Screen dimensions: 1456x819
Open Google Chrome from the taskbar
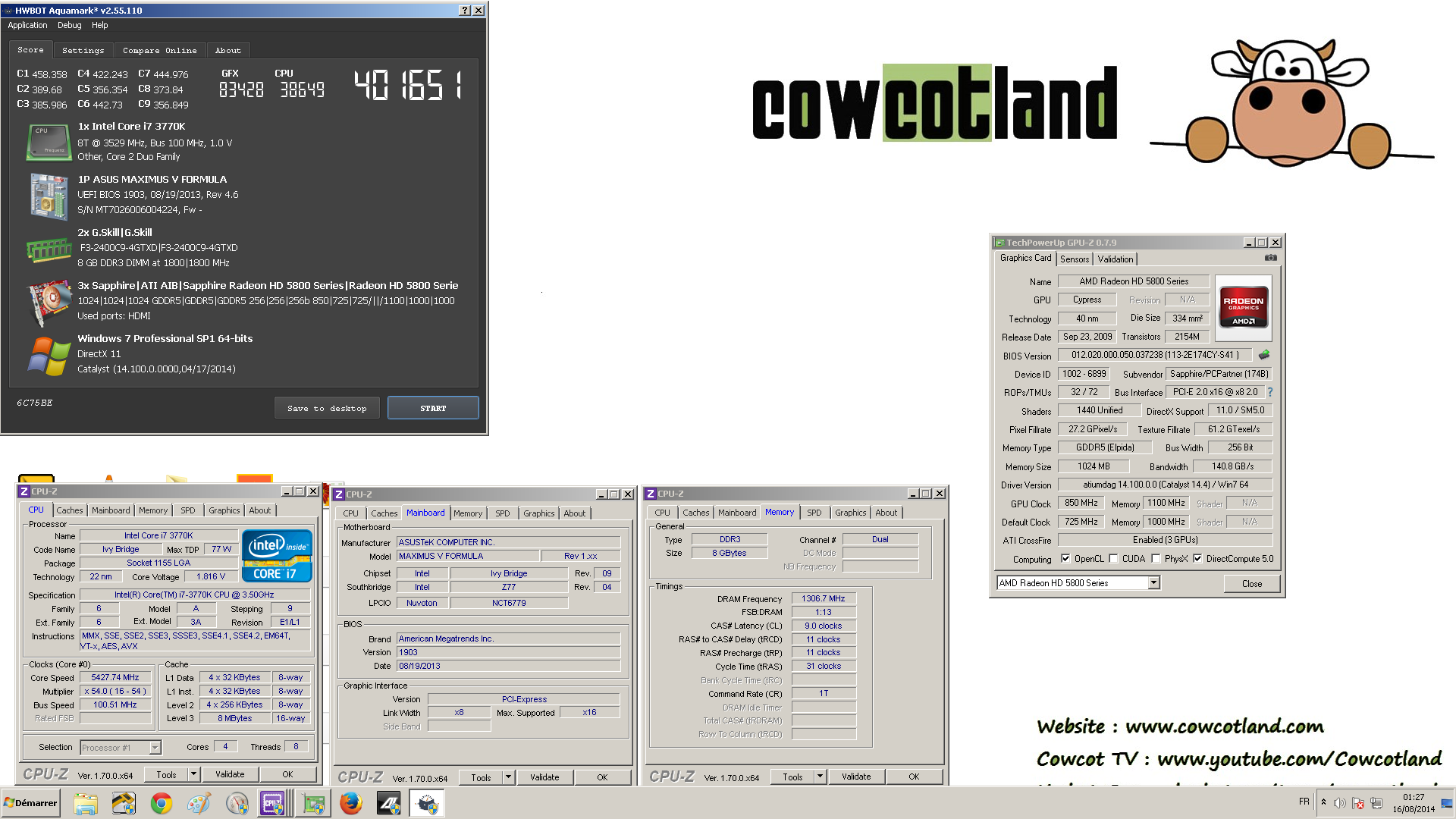(162, 803)
